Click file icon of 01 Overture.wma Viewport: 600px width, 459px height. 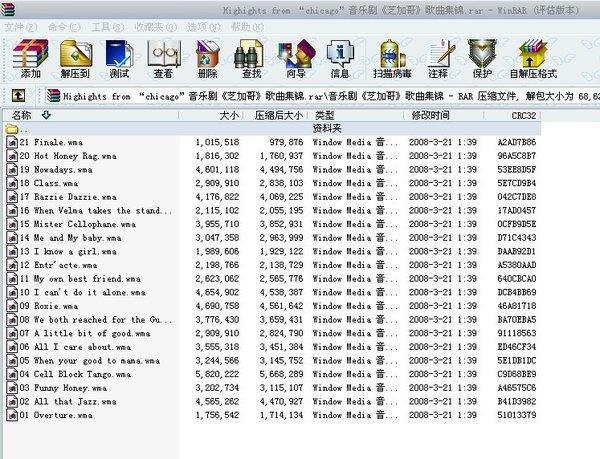pos(12,415)
